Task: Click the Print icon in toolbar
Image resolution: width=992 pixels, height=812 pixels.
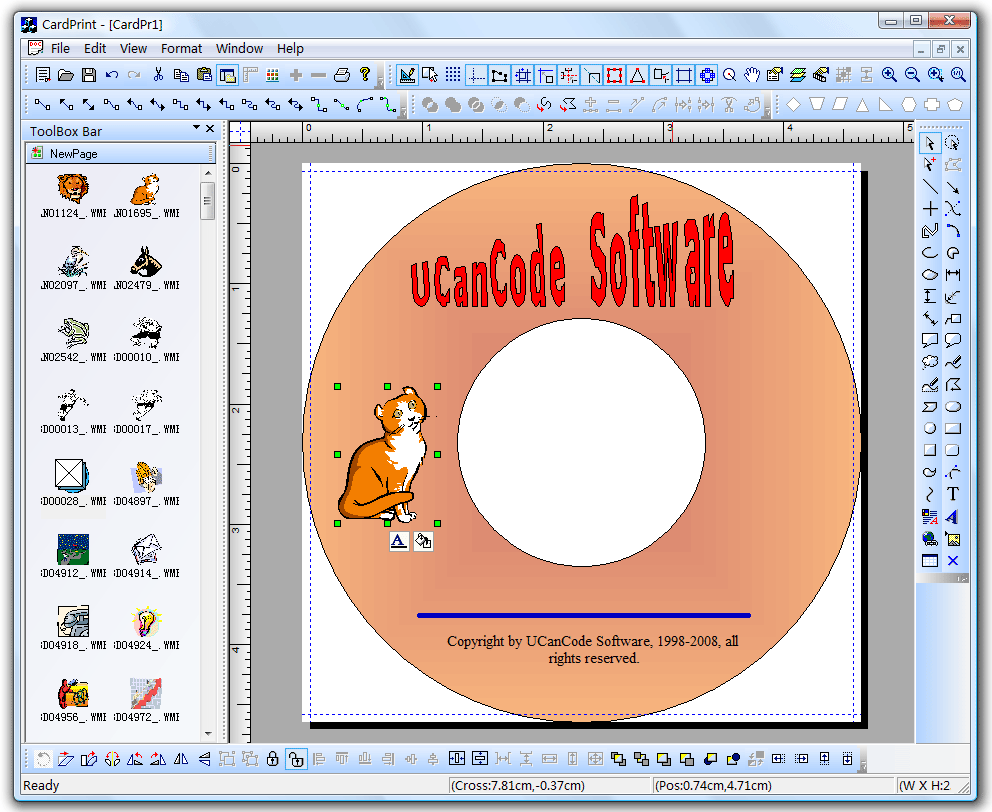Action: tap(342, 75)
